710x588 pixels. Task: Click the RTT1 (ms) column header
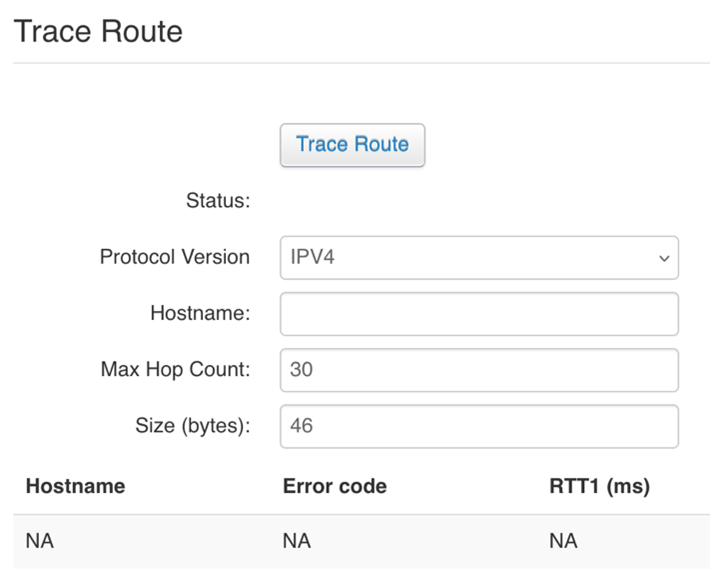point(599,486)
